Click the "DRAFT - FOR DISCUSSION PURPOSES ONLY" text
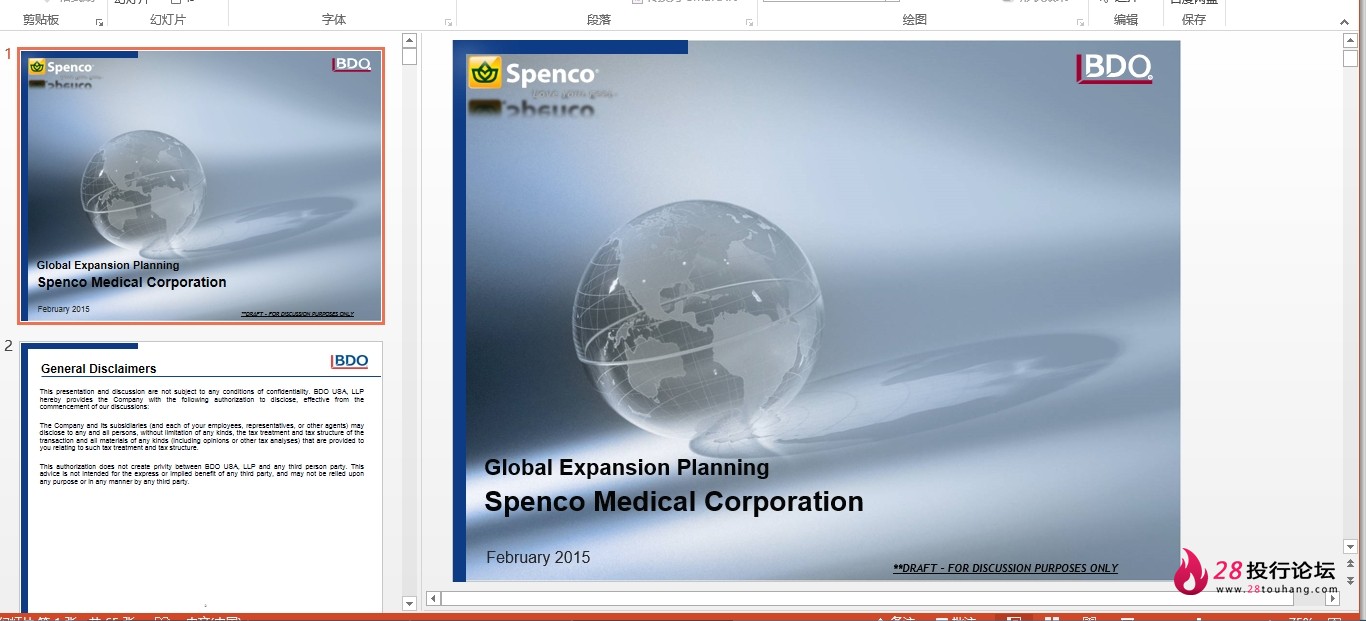1366x621 pixels. [1005, 568]
